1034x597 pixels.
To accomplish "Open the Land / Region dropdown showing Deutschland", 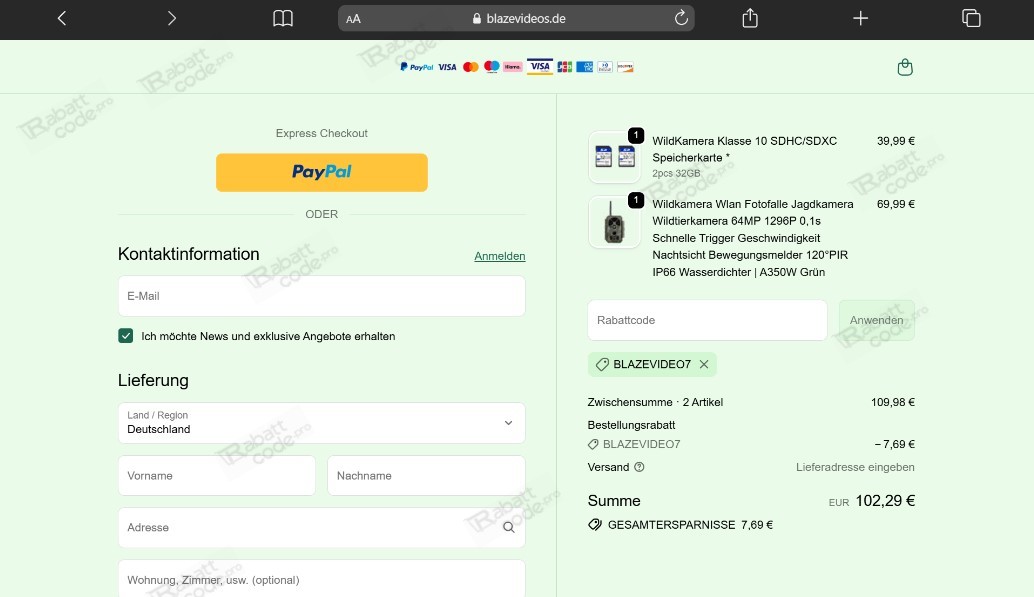I will pos(321,423).
